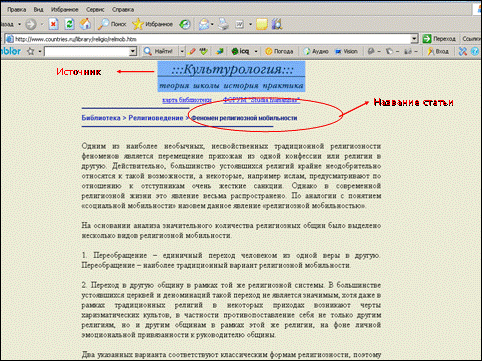482x361 pixels.
Task: Click the Культурология site header banner
Action: tap(231, 76)
